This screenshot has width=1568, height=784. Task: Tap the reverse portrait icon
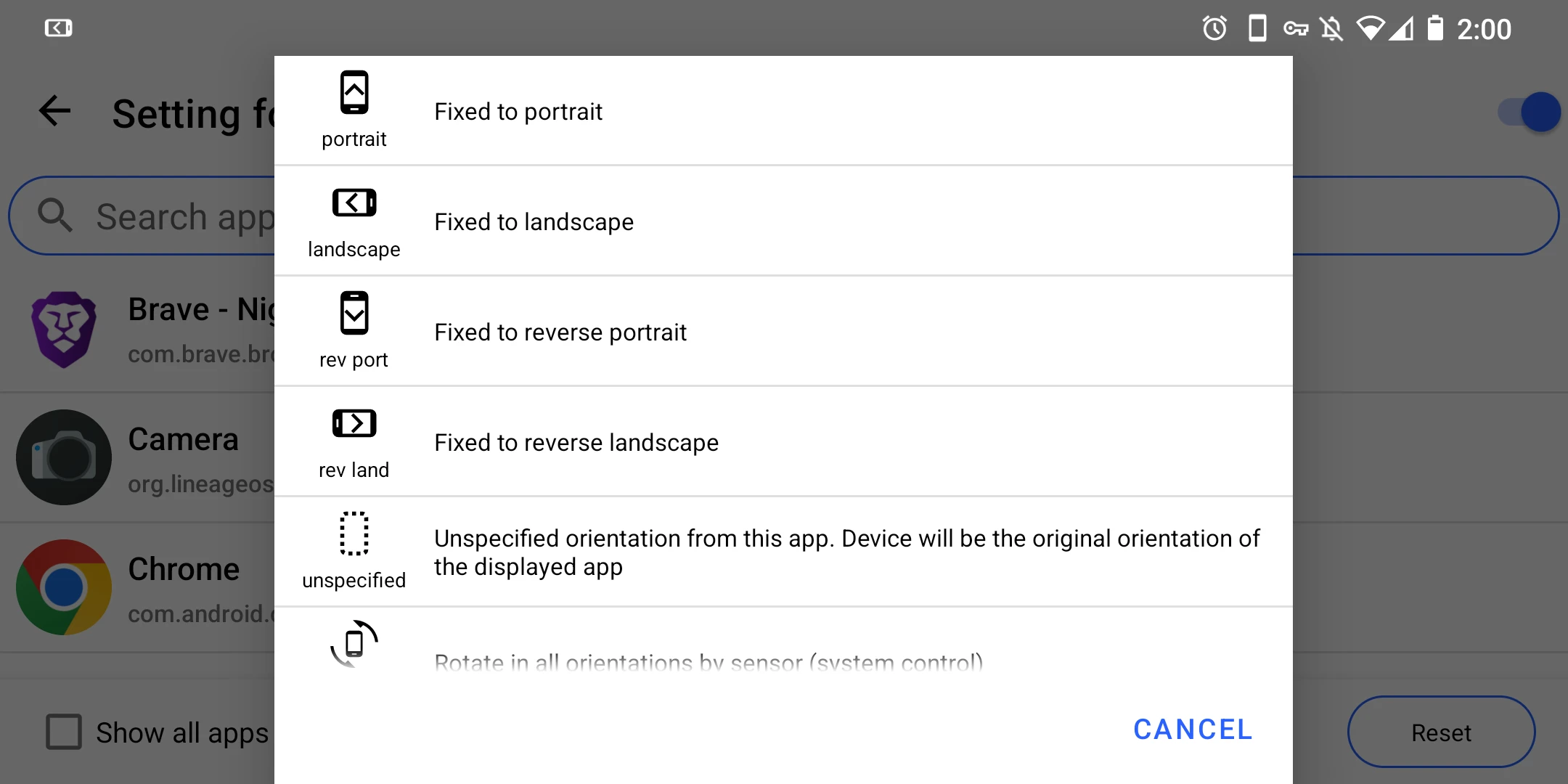pos(354,313)
